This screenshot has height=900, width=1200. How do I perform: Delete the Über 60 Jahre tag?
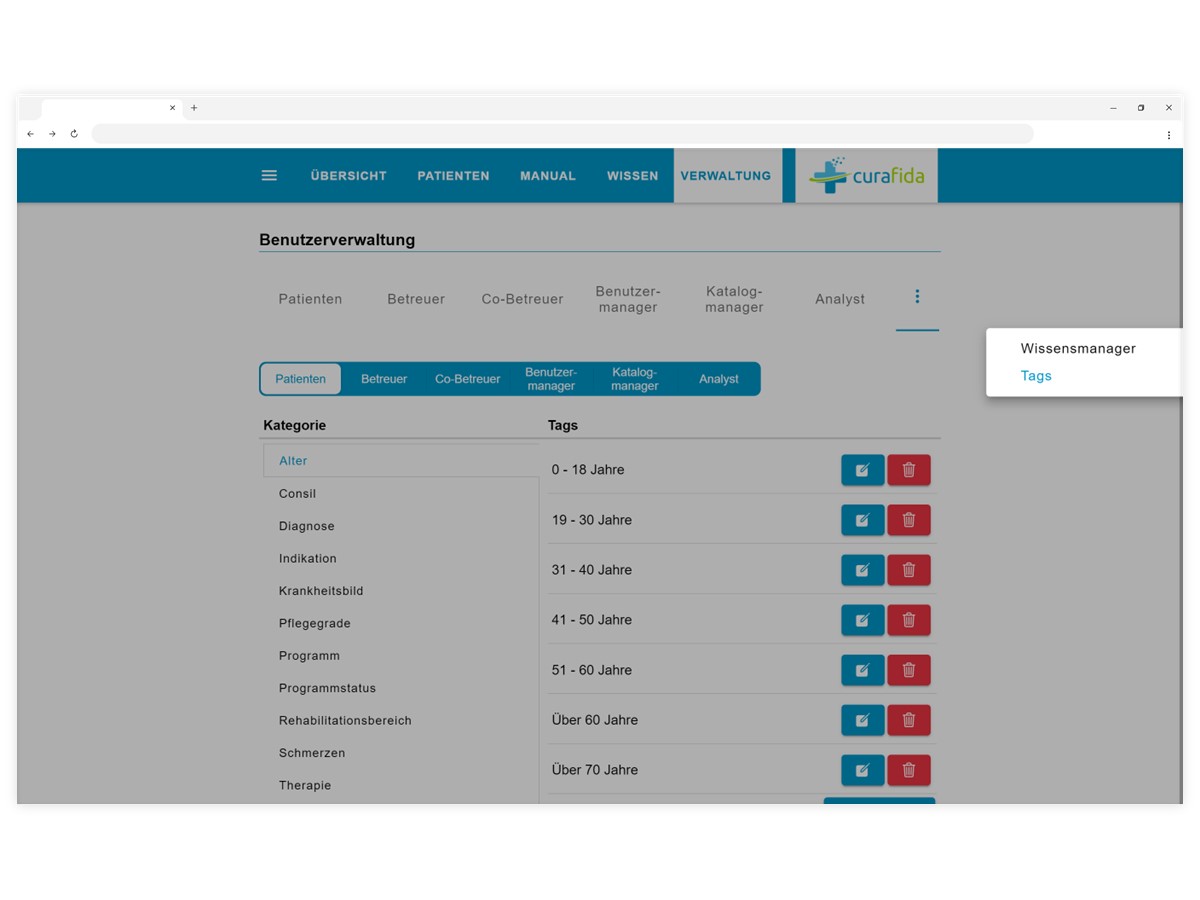point(909,720)
